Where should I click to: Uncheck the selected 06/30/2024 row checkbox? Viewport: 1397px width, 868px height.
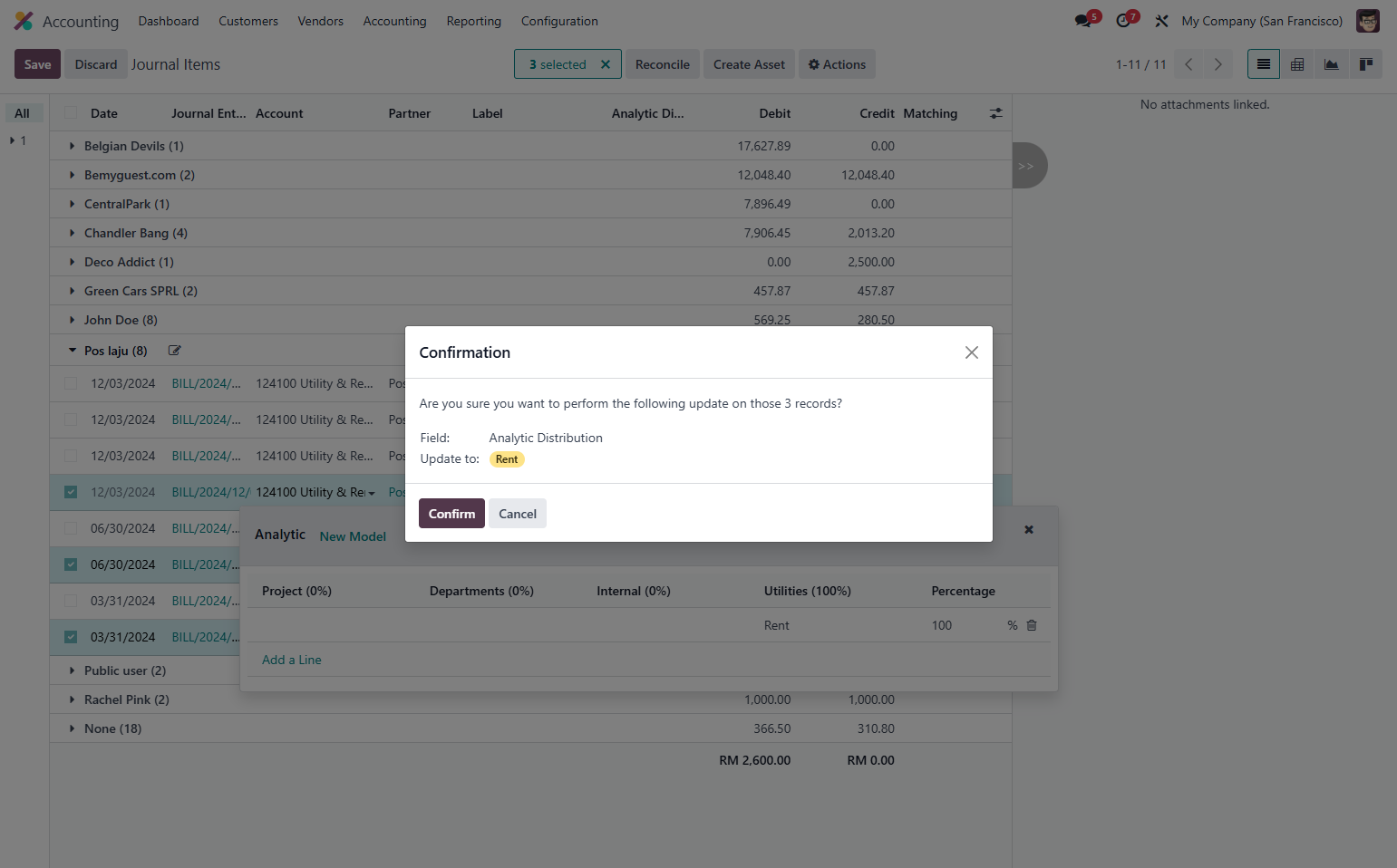pos(71,564)
